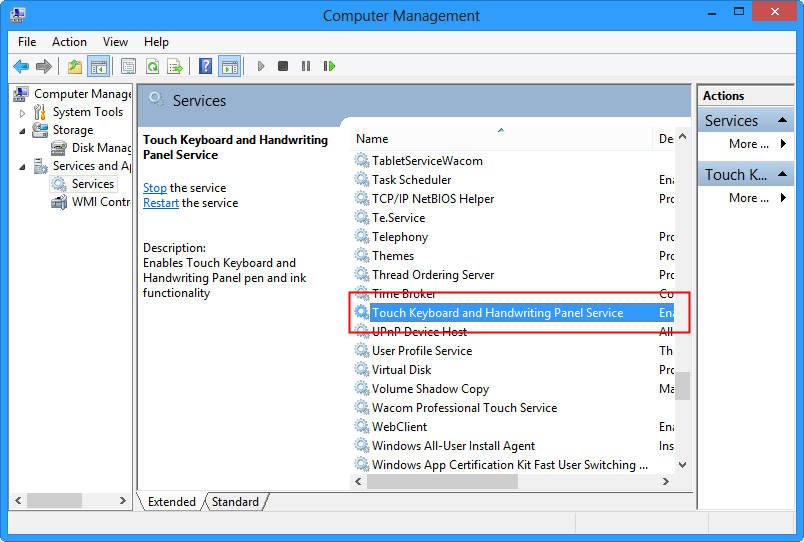Open Help via the question mark icon

click(205, 67)
